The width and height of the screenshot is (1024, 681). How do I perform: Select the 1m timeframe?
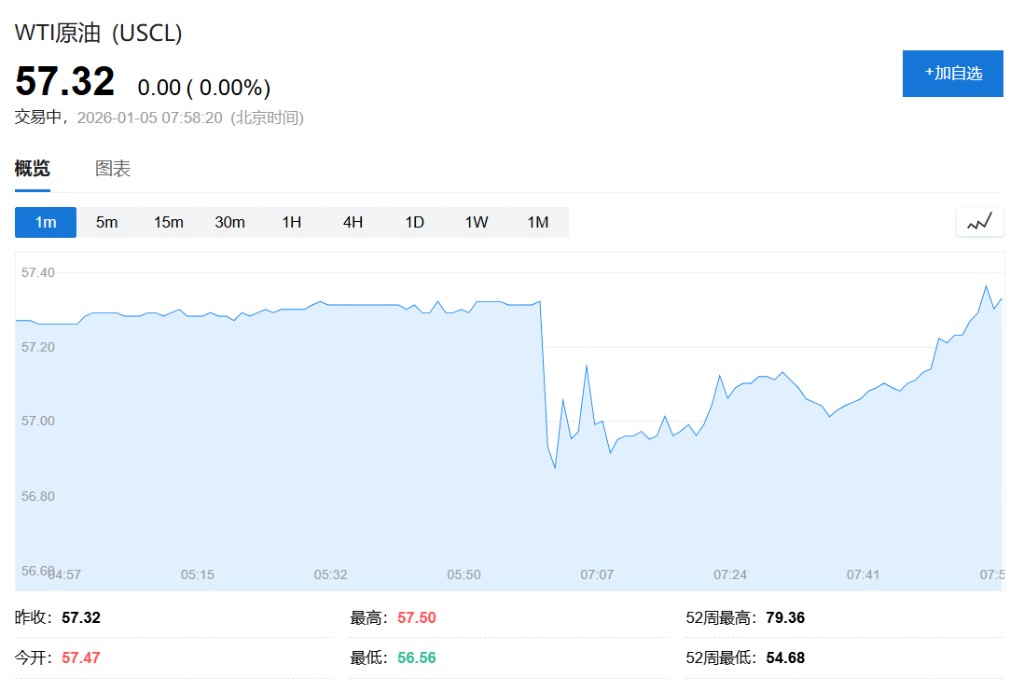[x=46, y=222]
